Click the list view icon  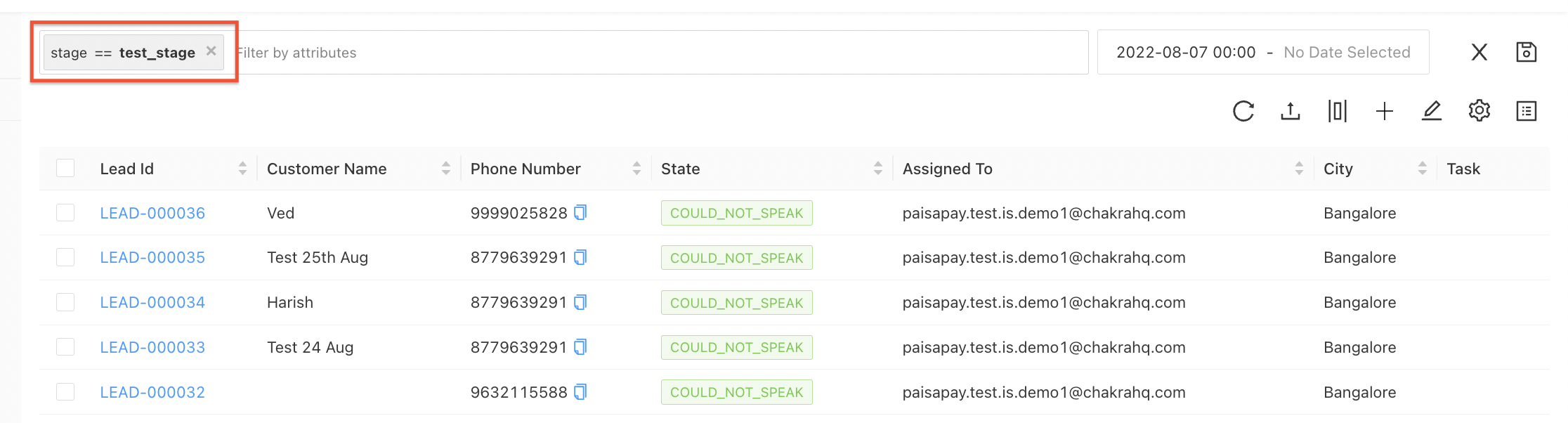tap(1527, 111)
